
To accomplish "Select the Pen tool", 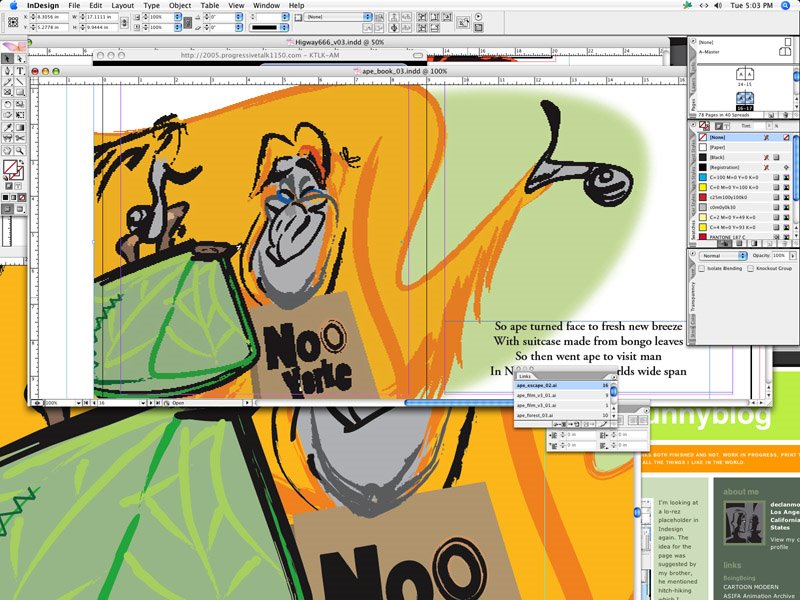I will (x=7, y=70).
